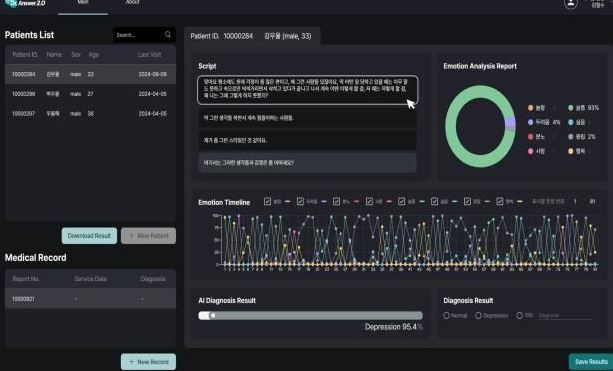Select the Depression diagnosis radio button
The image size is (613, 371).
pos(478,315)
